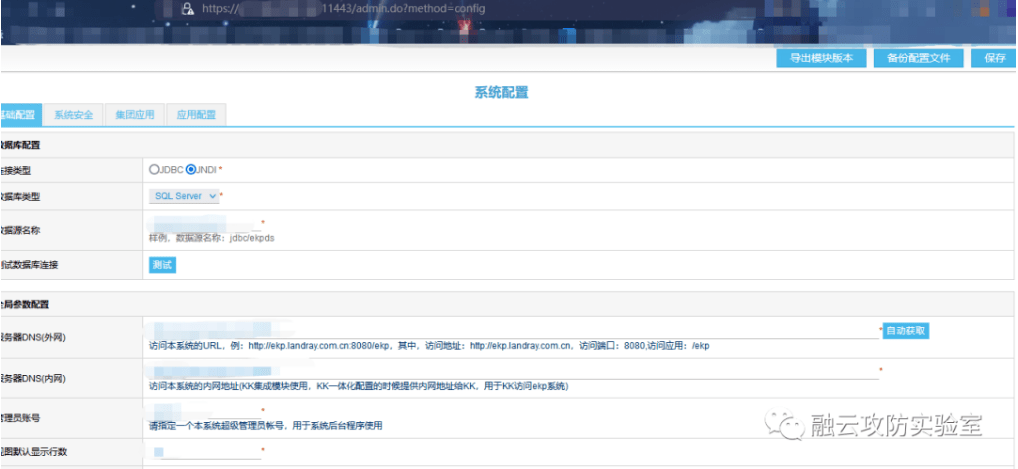Click the 样例, 数据源名称: jdbc/ekpds hint

(212, 238)
